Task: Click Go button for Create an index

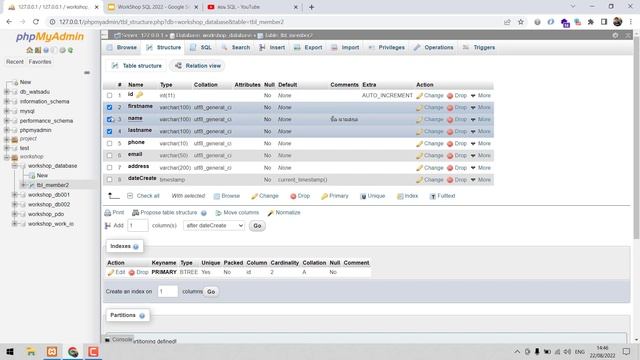Action: click(211, 292)
